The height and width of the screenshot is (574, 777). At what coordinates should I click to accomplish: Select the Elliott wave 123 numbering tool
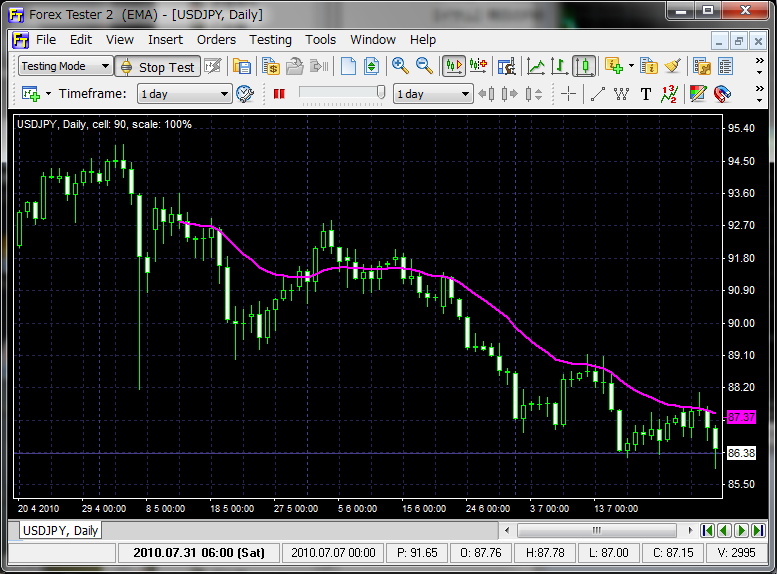click(669, 94)
